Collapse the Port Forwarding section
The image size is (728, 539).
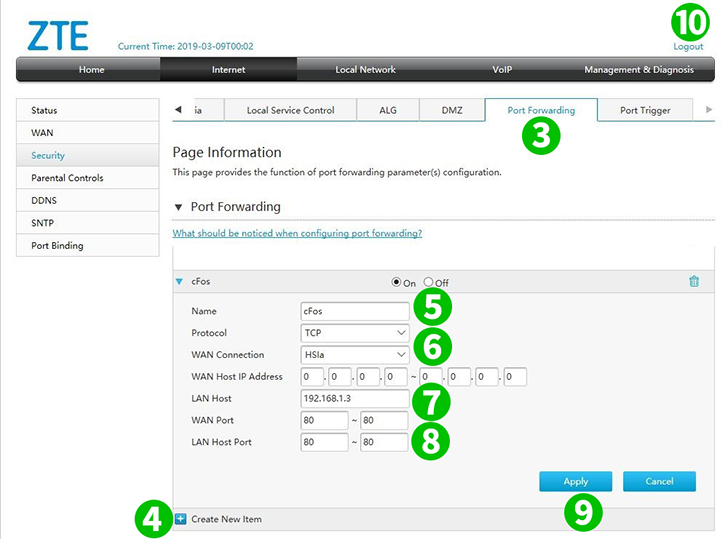pyautogui.click(x=178, y=207)
